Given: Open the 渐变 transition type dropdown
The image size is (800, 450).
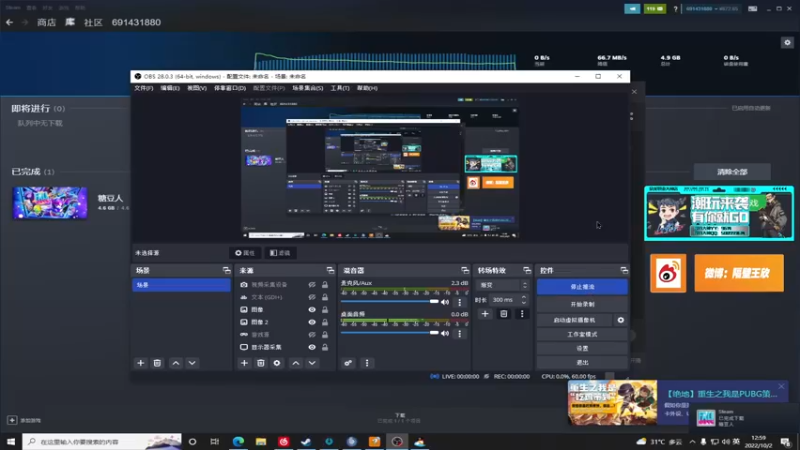Looking at the screenshot, I should click(x=503, y=285).
